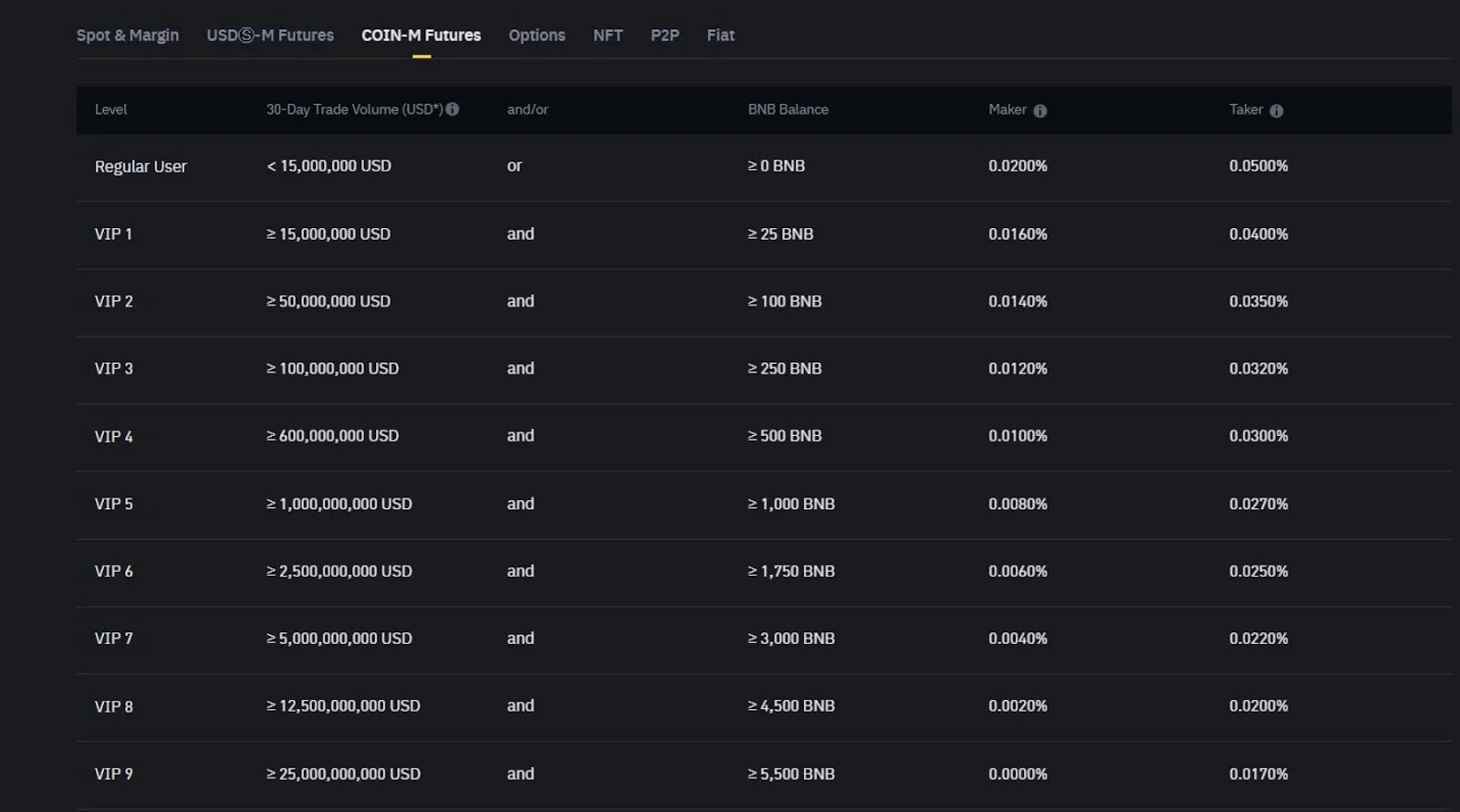Click the VIP 9 level label
Image resolution: width=1460 pixels, height=812 pixels.
(113, 775)
